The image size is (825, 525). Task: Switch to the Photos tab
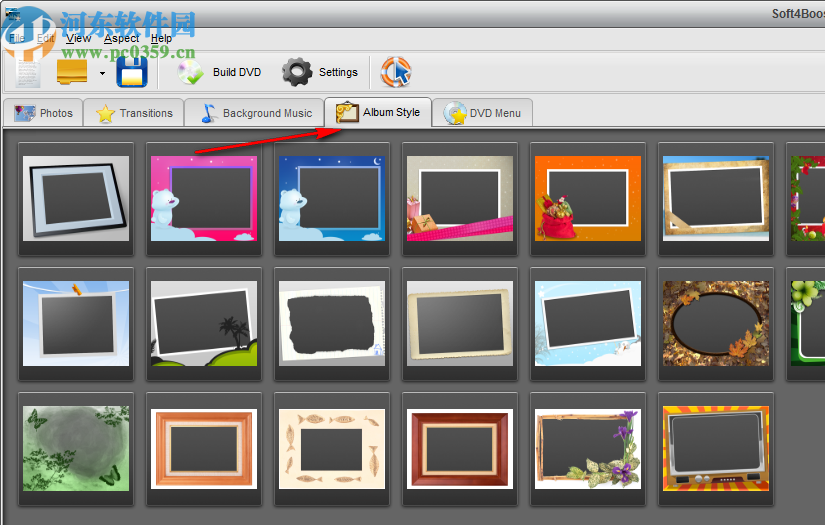click(x=43, y=113)
